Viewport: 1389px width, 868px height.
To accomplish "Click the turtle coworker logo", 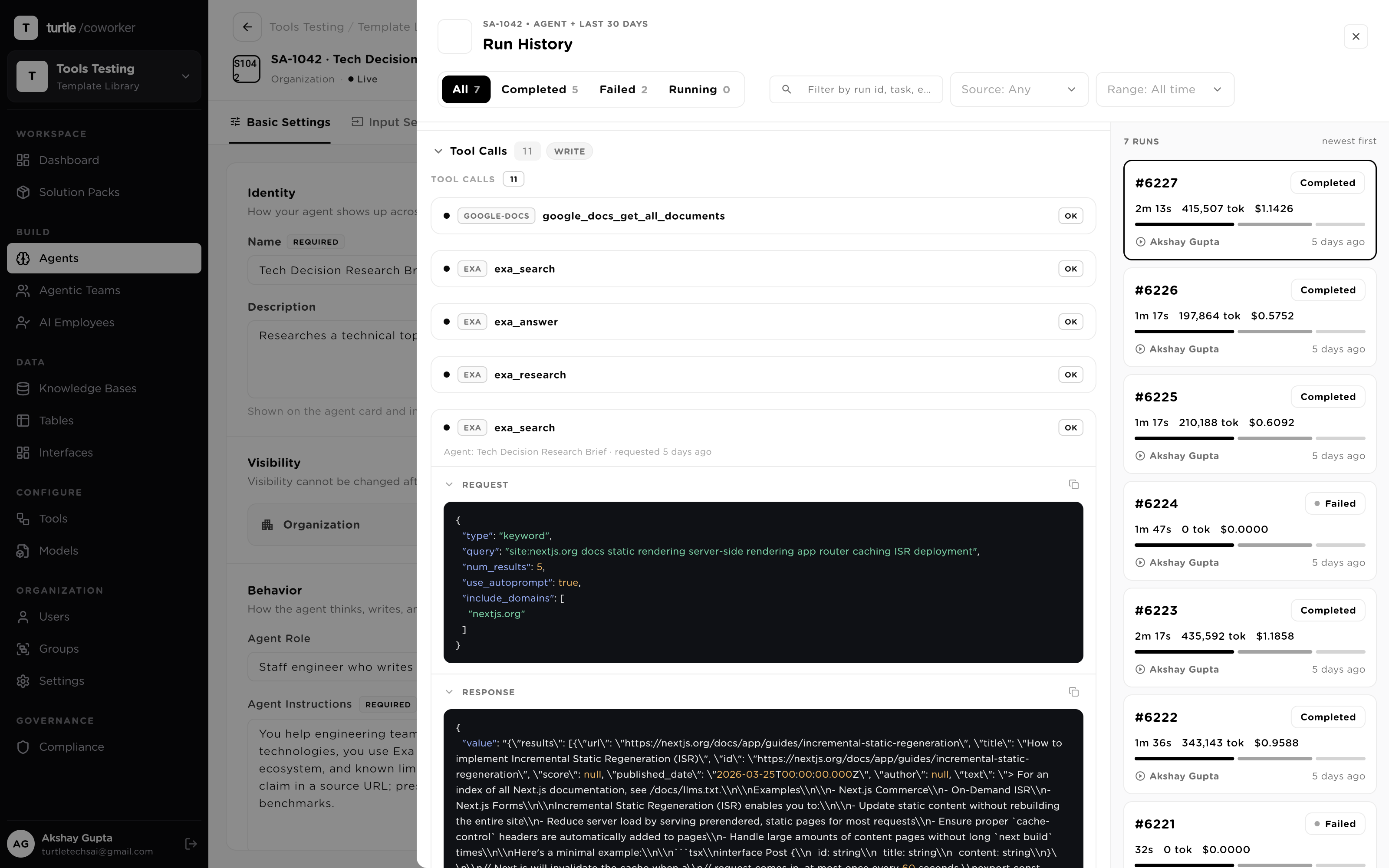I will [75, 27].
